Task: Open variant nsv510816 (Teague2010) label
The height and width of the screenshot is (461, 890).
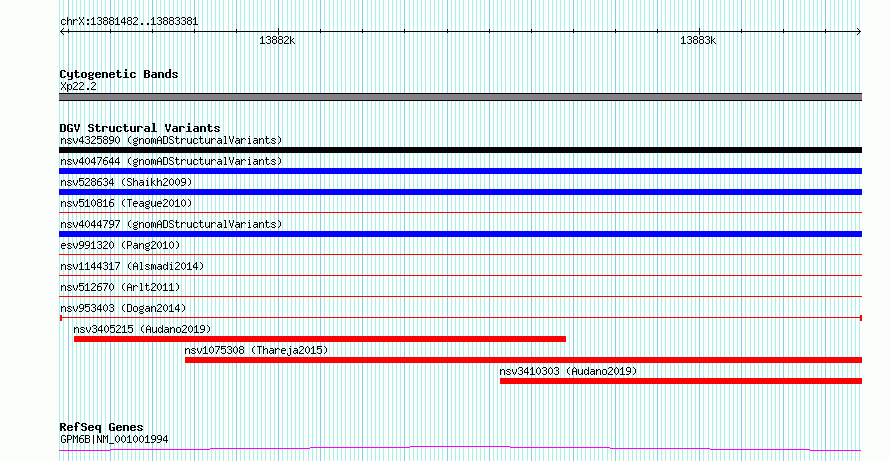Action: click(126, 203)
